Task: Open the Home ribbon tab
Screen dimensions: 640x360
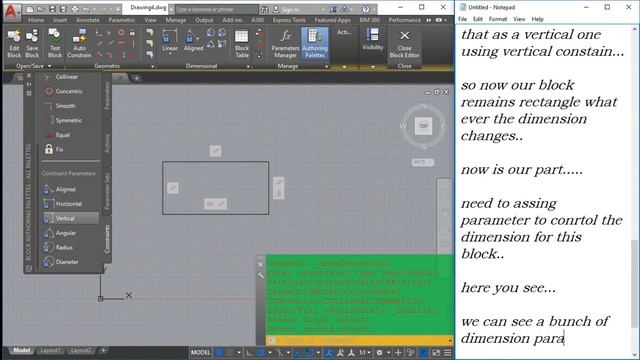Action: tap(36, 20)
